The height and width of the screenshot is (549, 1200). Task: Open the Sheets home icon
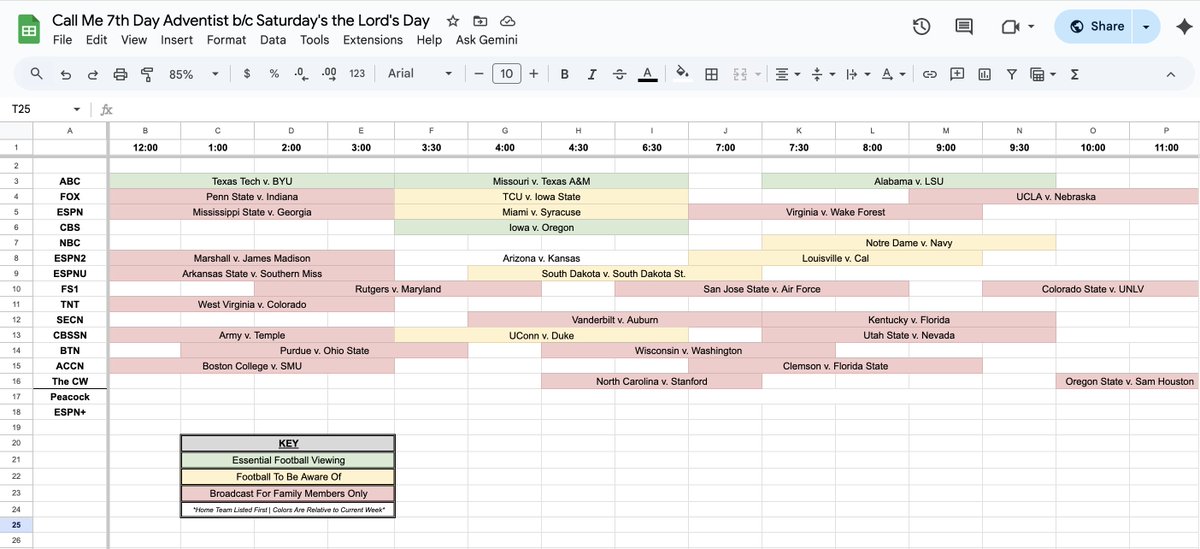click(29, 28)
